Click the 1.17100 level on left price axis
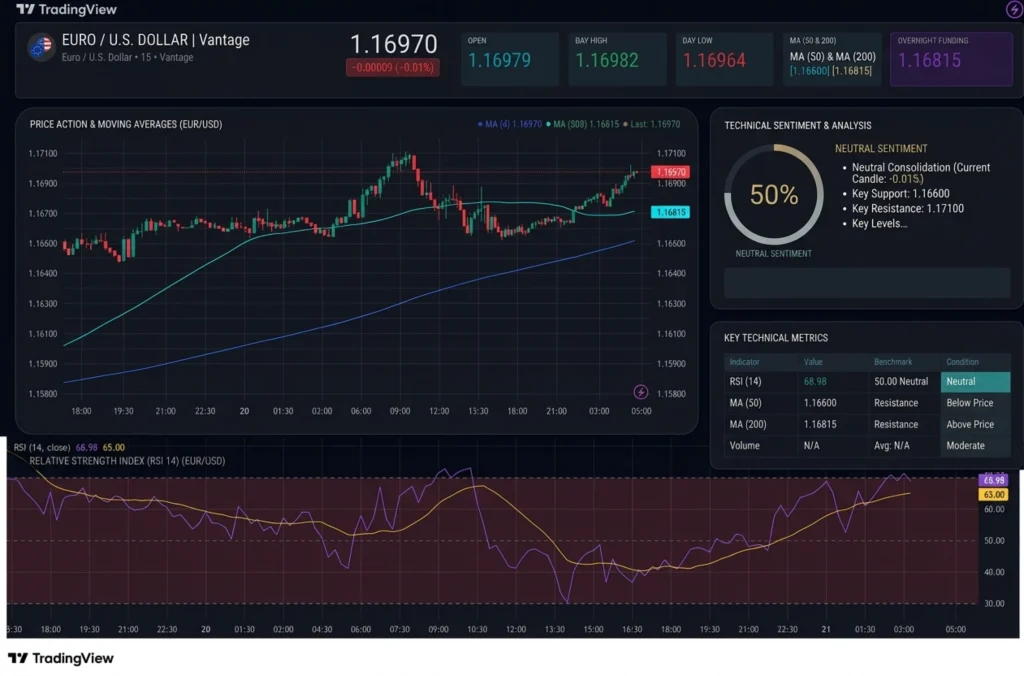This screenshot has width=1024, height=676. click(42, 153)
